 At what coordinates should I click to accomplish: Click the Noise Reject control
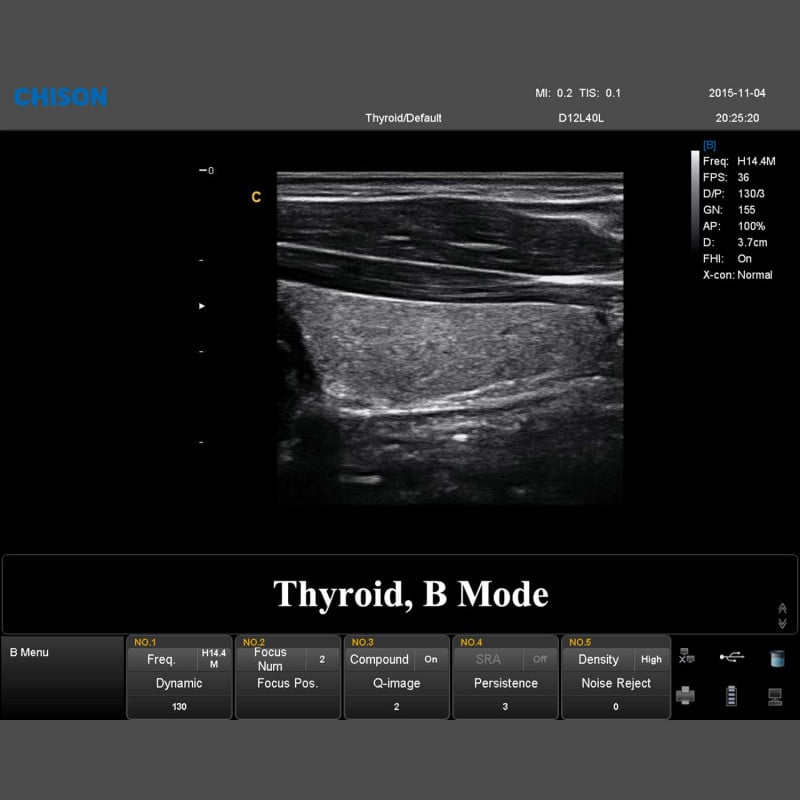click(615, 683)
